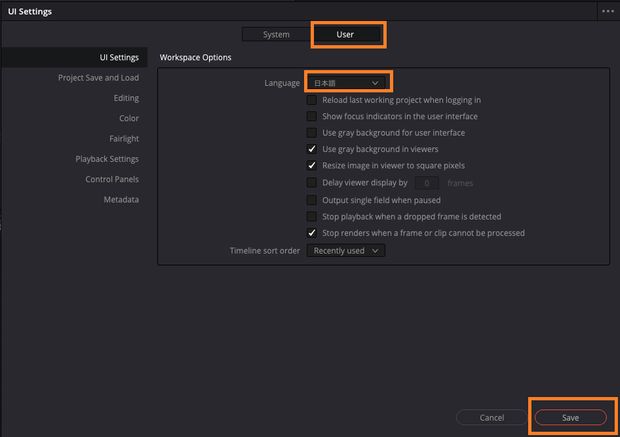Uncheck Stop renders when frame cannot be processed
620x437 pixels.
[312, 233]
